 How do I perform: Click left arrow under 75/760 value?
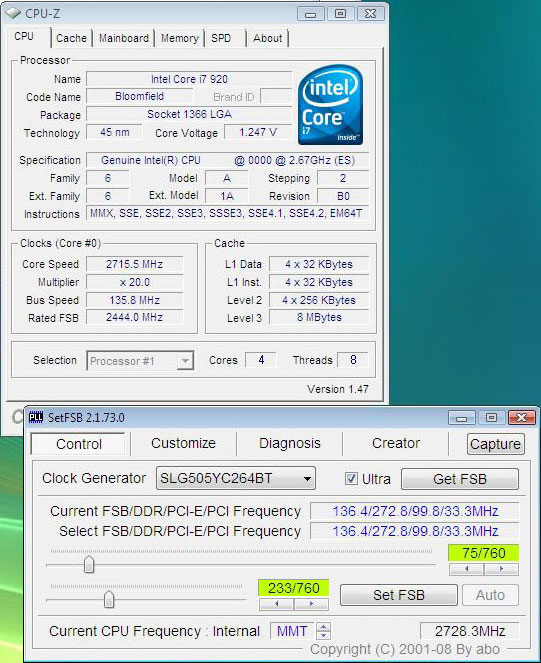pos(467,569)
